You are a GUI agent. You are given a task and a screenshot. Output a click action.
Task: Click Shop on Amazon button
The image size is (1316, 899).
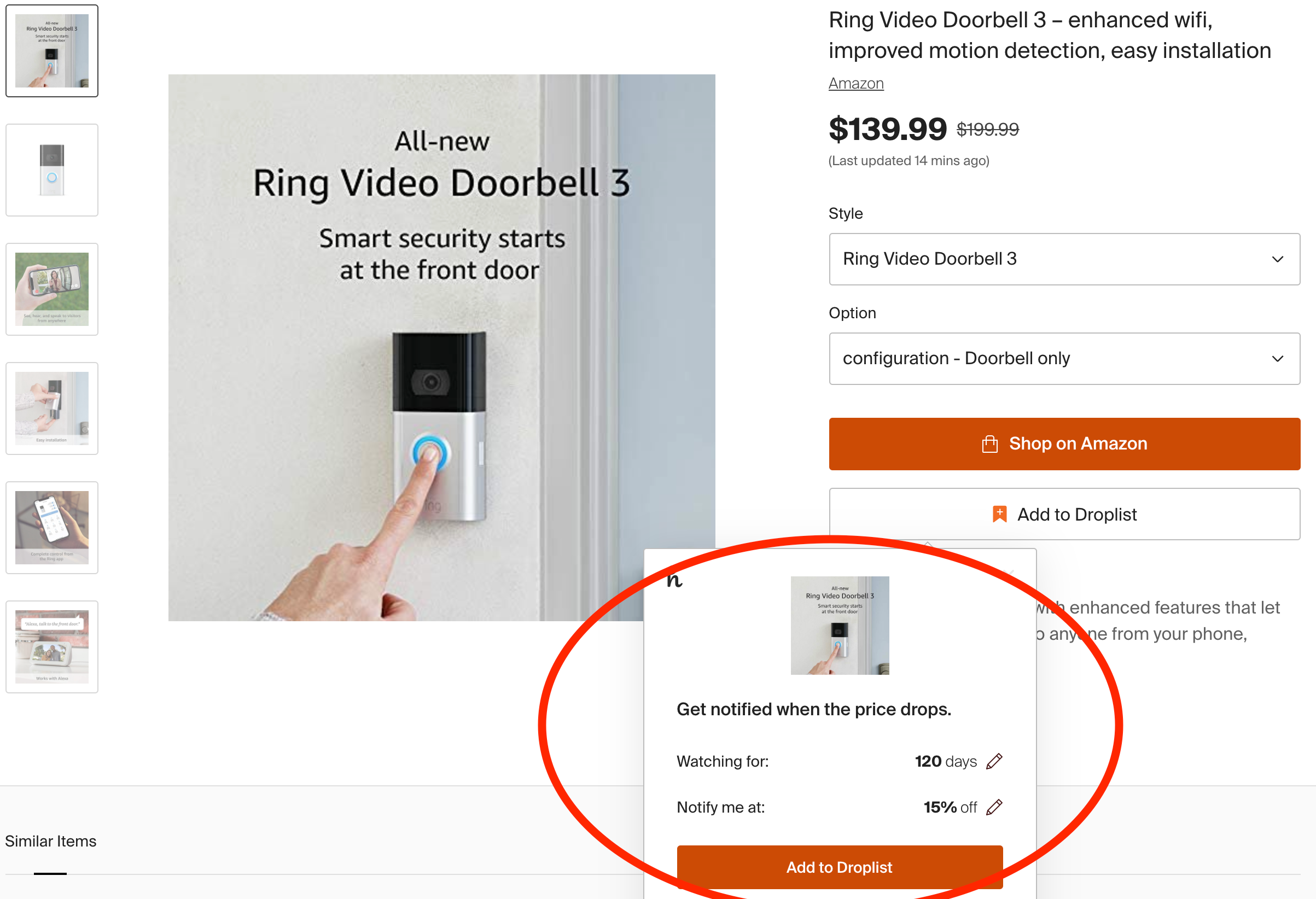tap(1064, 444)
